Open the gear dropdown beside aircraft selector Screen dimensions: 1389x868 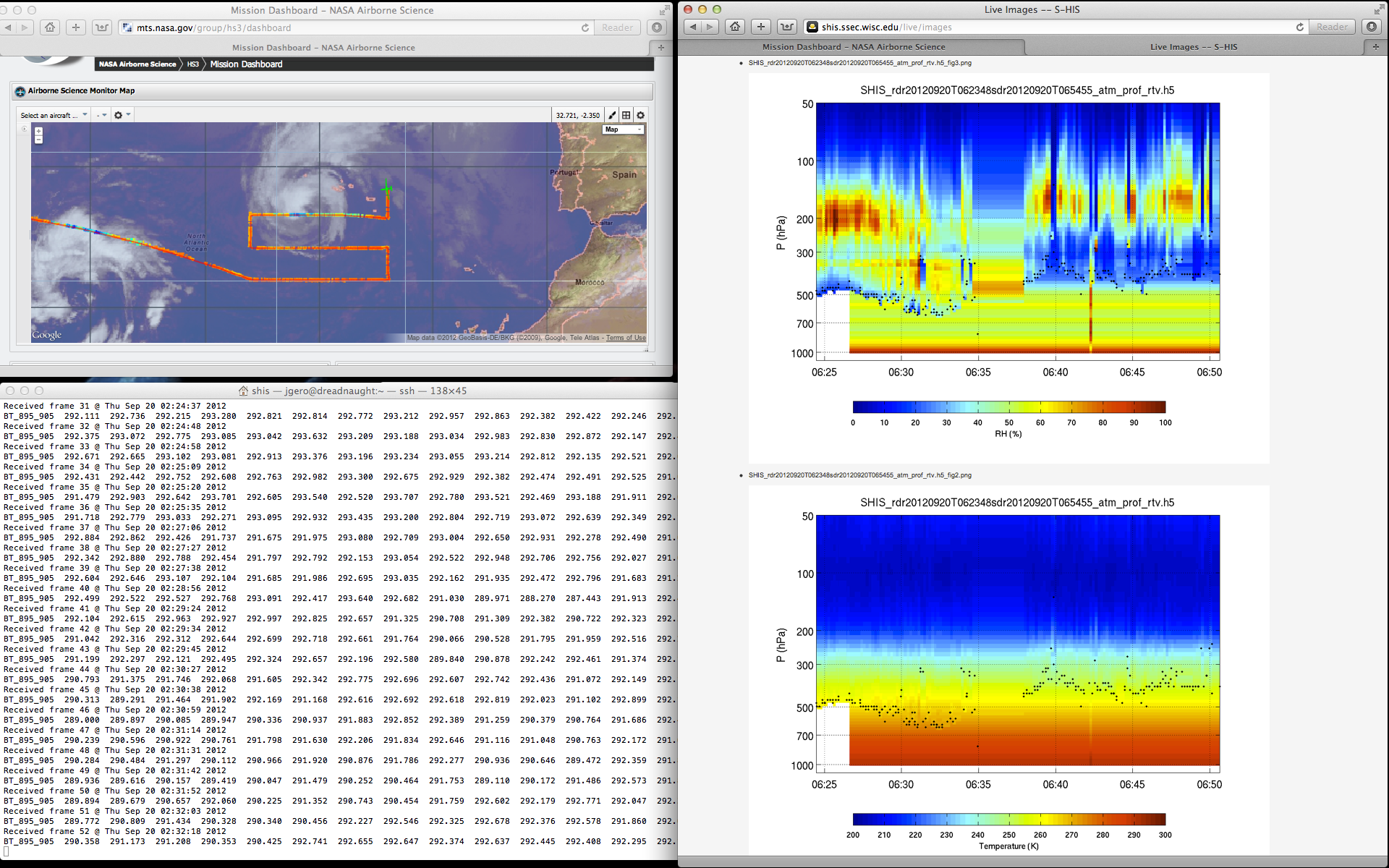[122, 115]
